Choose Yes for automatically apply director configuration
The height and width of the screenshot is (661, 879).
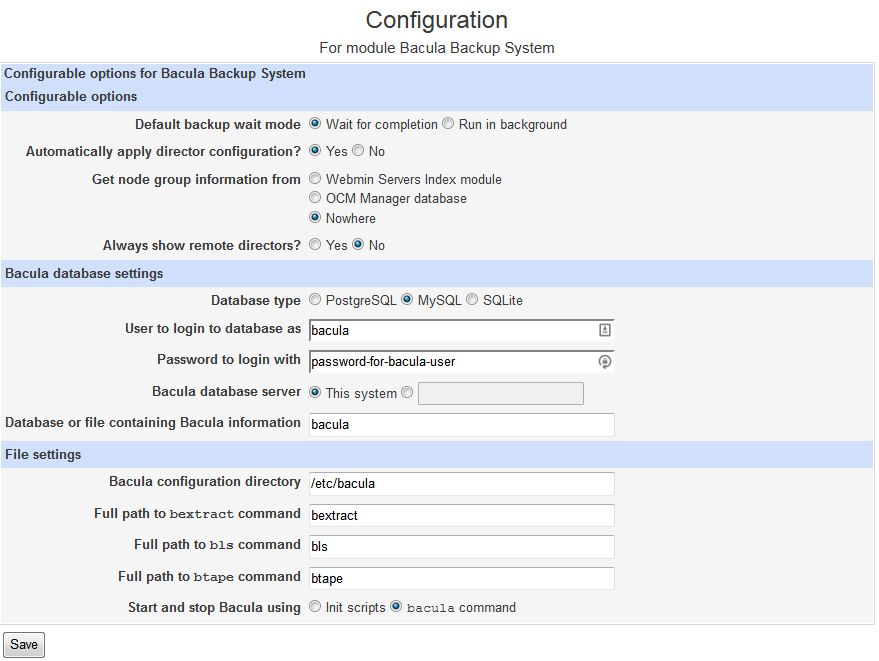[x=315, y=150]
